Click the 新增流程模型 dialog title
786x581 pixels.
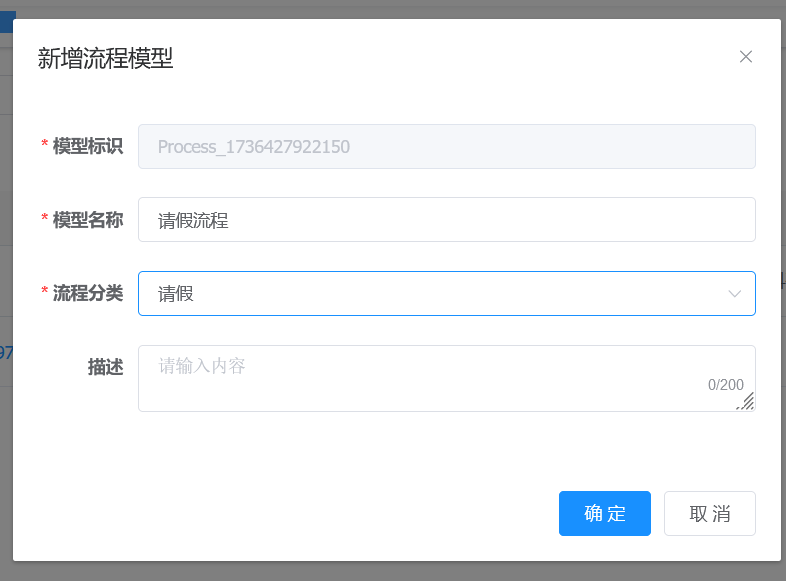(x=105, y=58)
